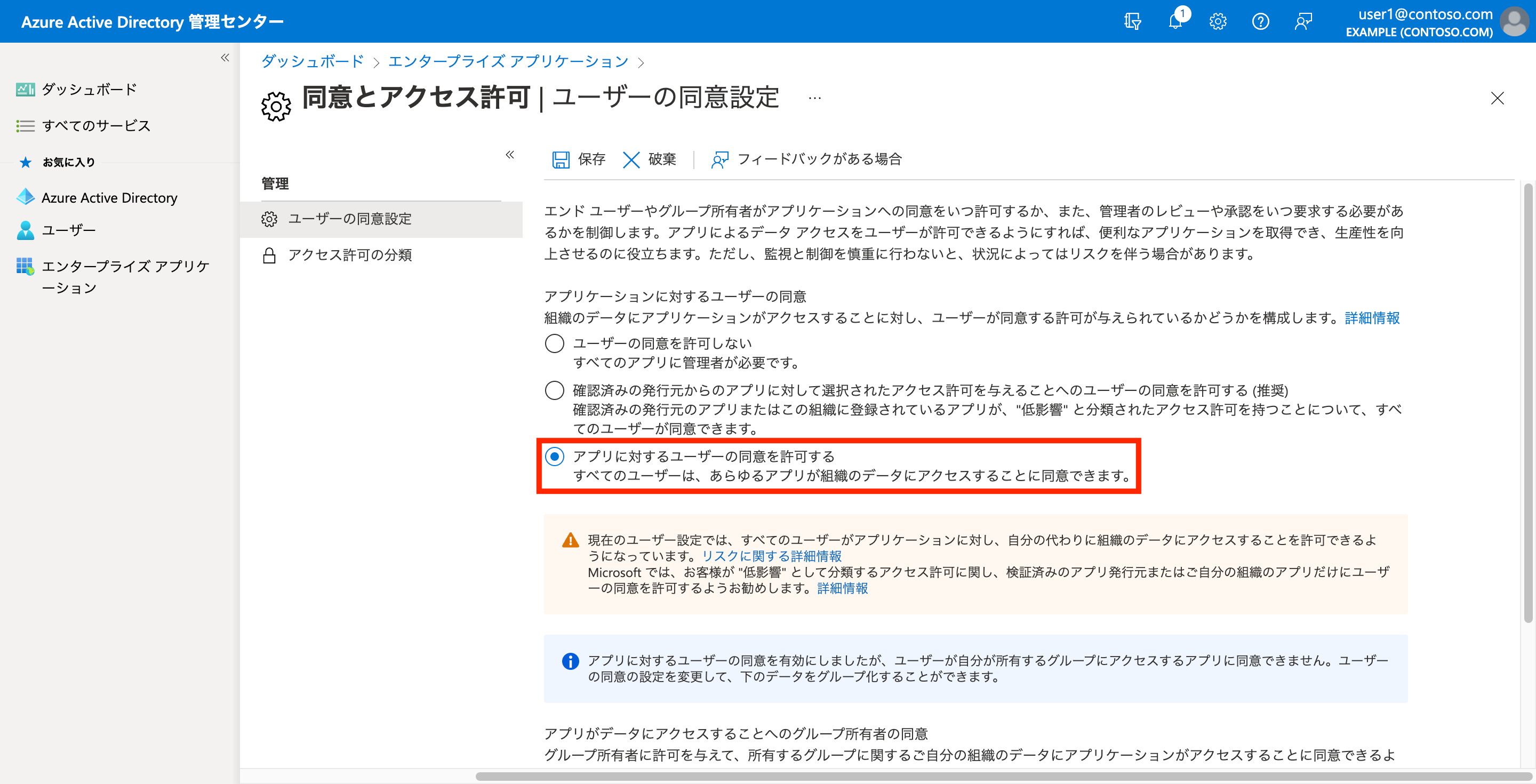Follow the ダッシュボード breadcrumb link
The width and height of the screenshot is (1536, 784).
click(313, 61)
